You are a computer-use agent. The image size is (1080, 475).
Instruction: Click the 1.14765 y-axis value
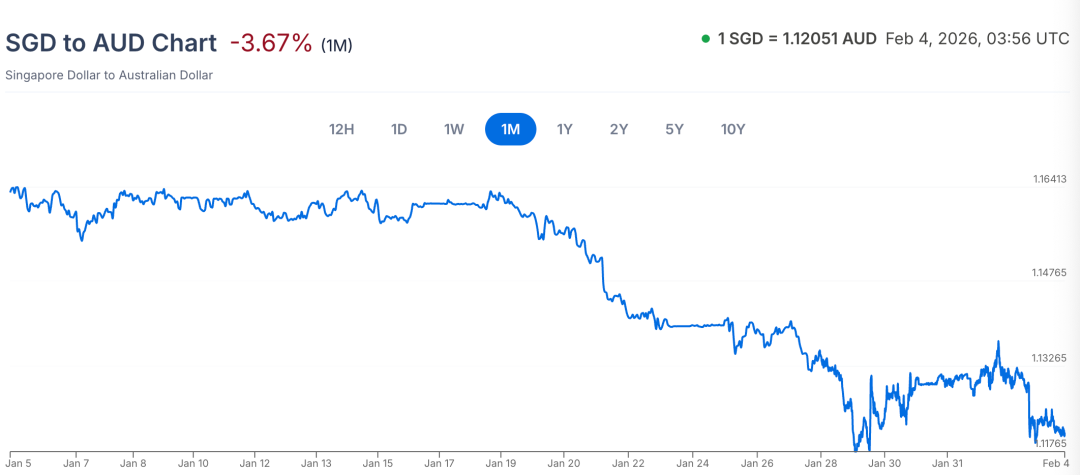point(1051,272)
